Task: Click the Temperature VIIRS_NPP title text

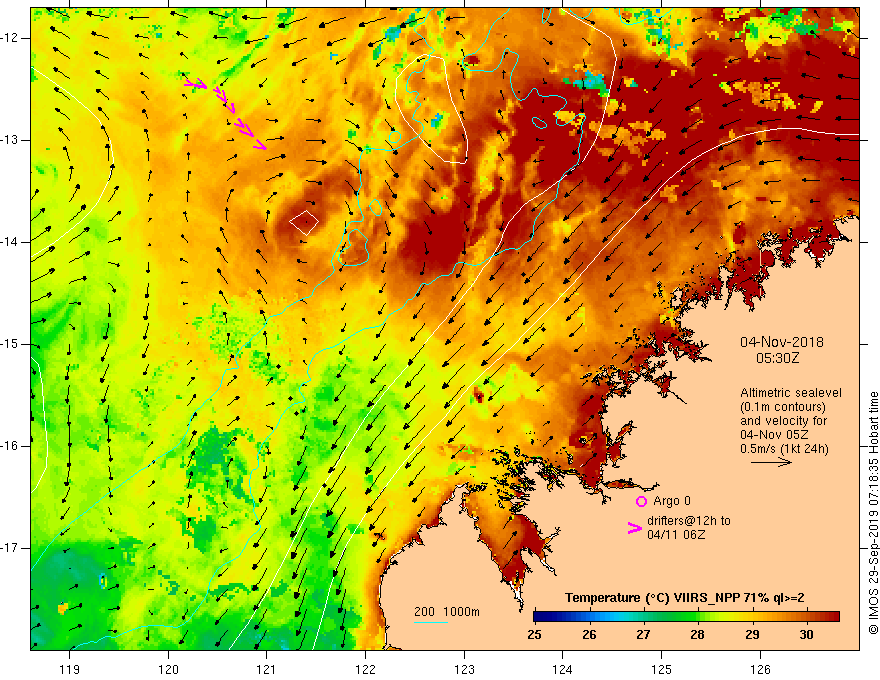Action: click(x=684, y=598)
